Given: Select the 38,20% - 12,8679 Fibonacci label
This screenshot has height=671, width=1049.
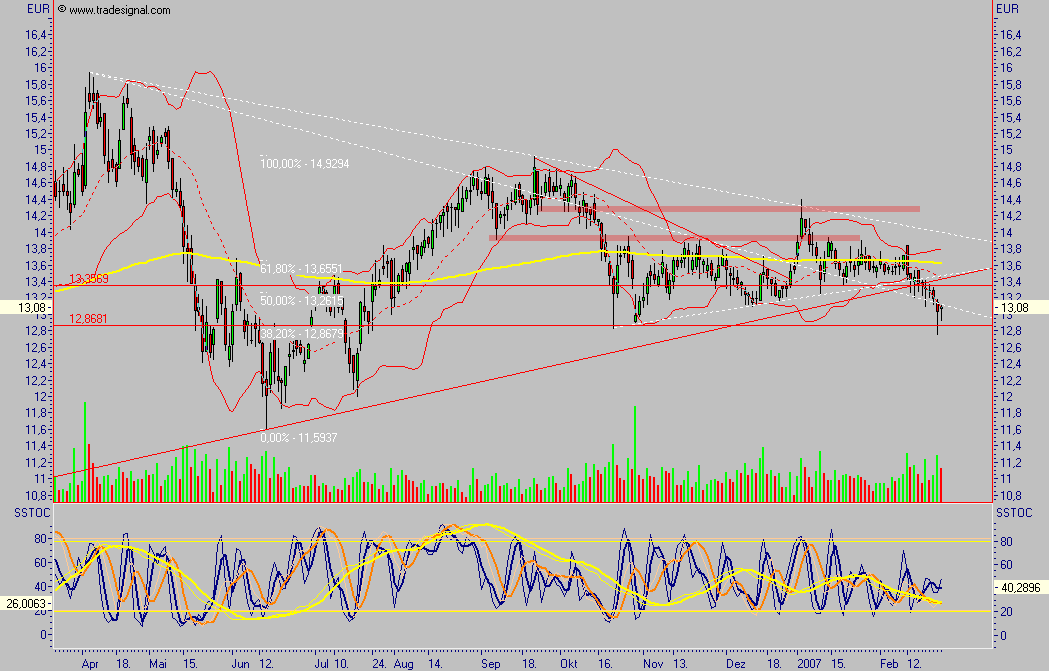Looking at the screenshot, I should point(301,334).
